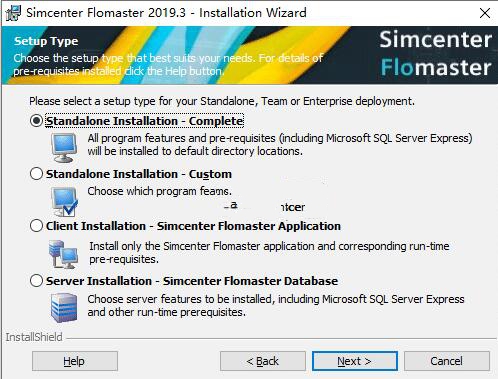Click the Standalone Installation - Complete label text
The width and height of the screenshot is (498, 379).
(x=145, y=121)
